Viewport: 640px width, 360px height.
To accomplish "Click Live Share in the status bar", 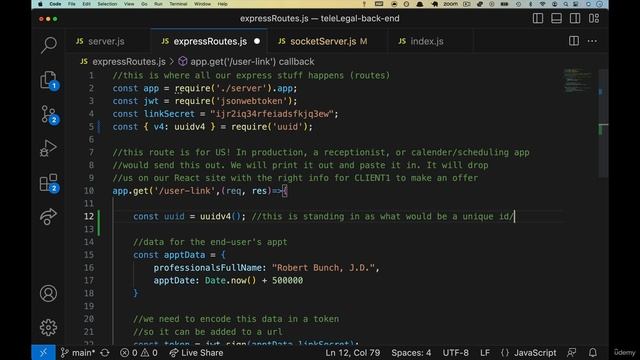I will tap(196, 353).
